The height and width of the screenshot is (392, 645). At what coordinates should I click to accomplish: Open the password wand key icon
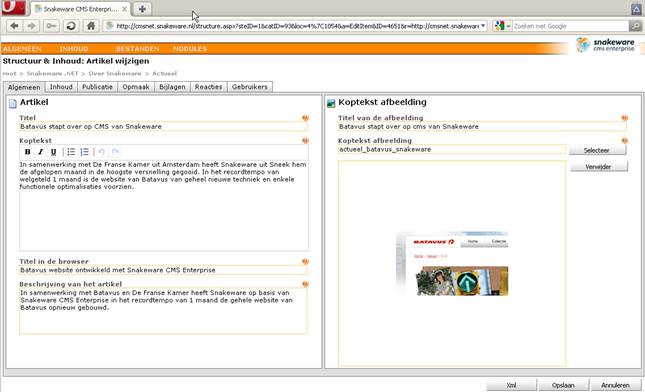(51, 26)
